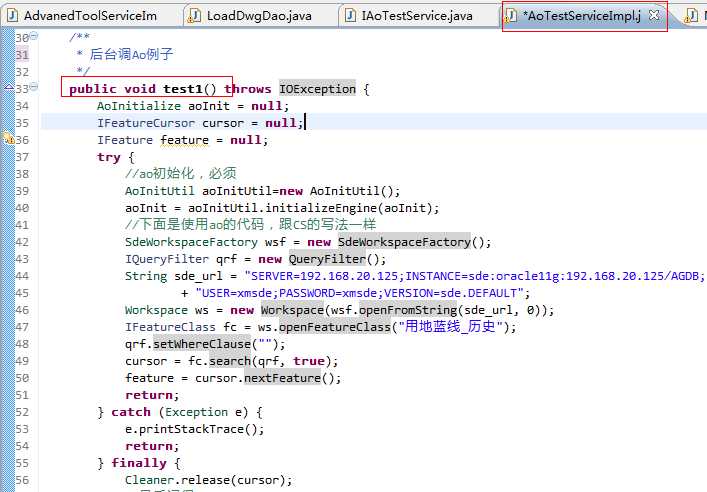The image size is (707, 492).
Task: Click the comment 后台调Ao例子
Action: (131, 54)
